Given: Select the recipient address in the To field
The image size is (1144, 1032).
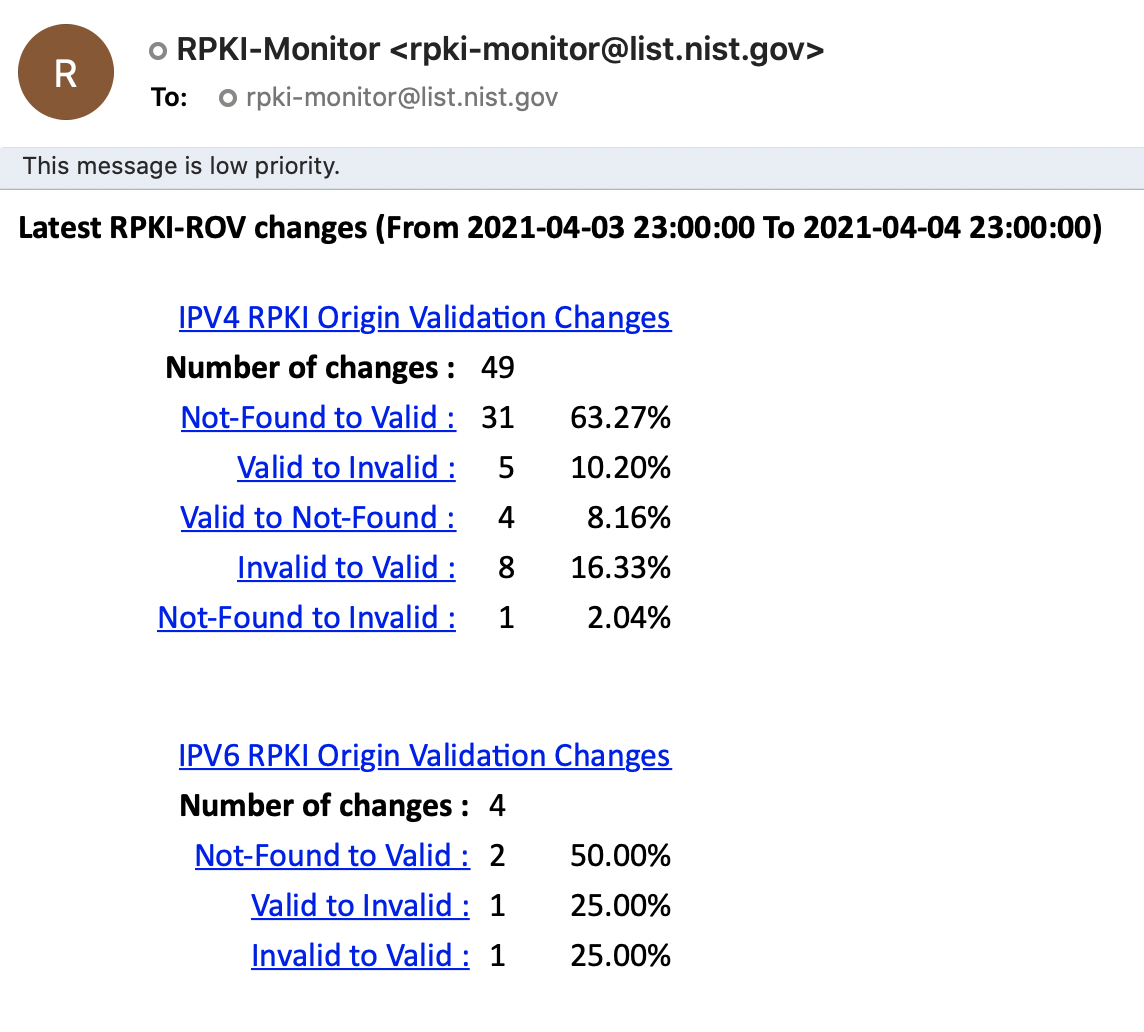Looking at the screenshot, I should coord(403,97).
